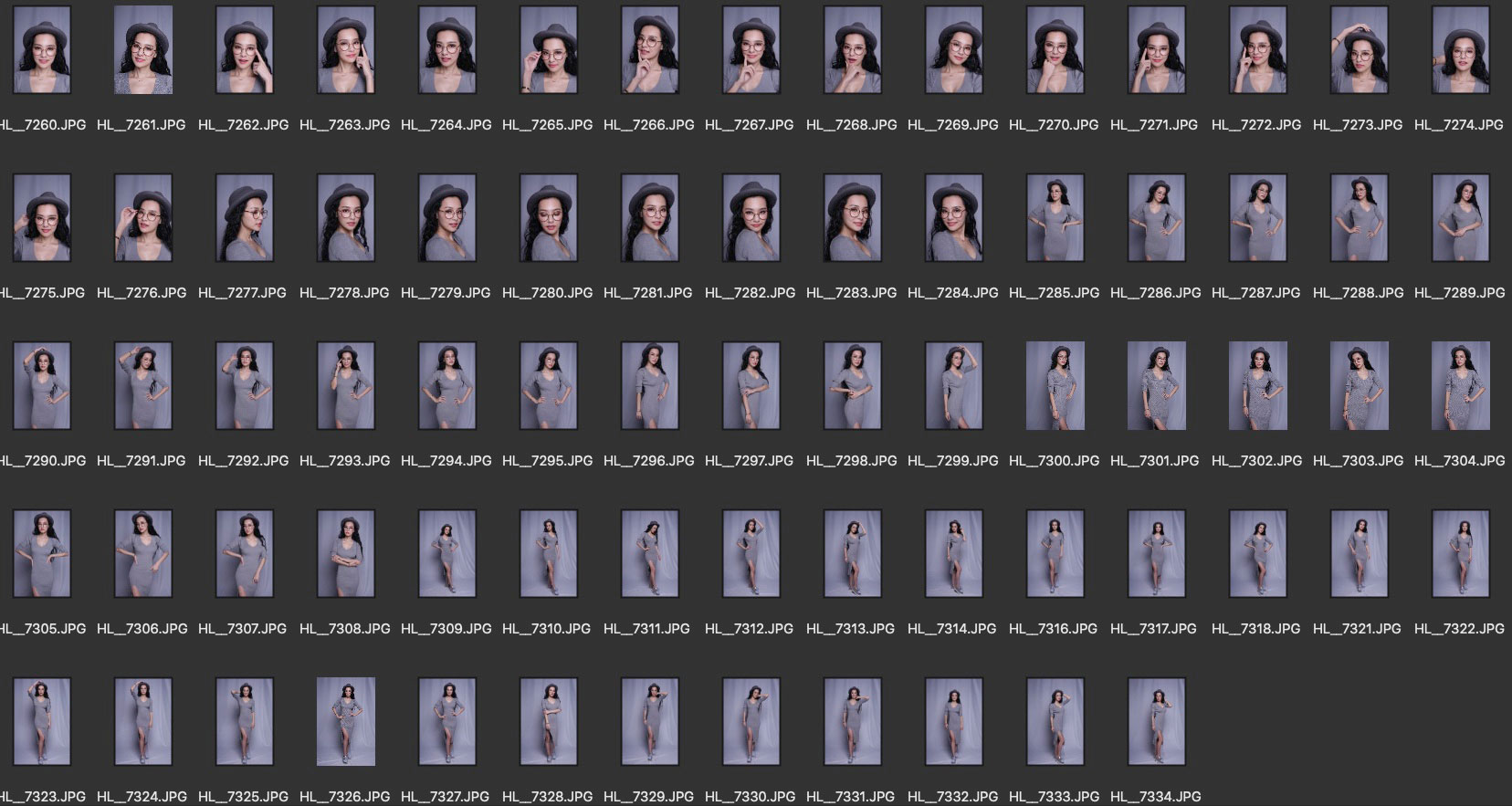Select the HL__7261.JPG photo thumbnail

[x=143, y=50]
